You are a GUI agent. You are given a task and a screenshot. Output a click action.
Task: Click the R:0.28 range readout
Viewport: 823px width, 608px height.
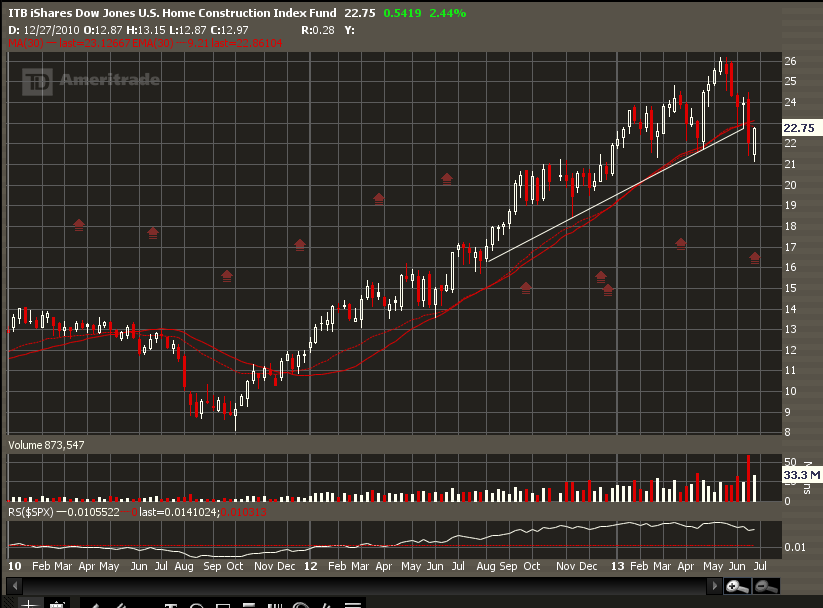click(x=318, y=30)
